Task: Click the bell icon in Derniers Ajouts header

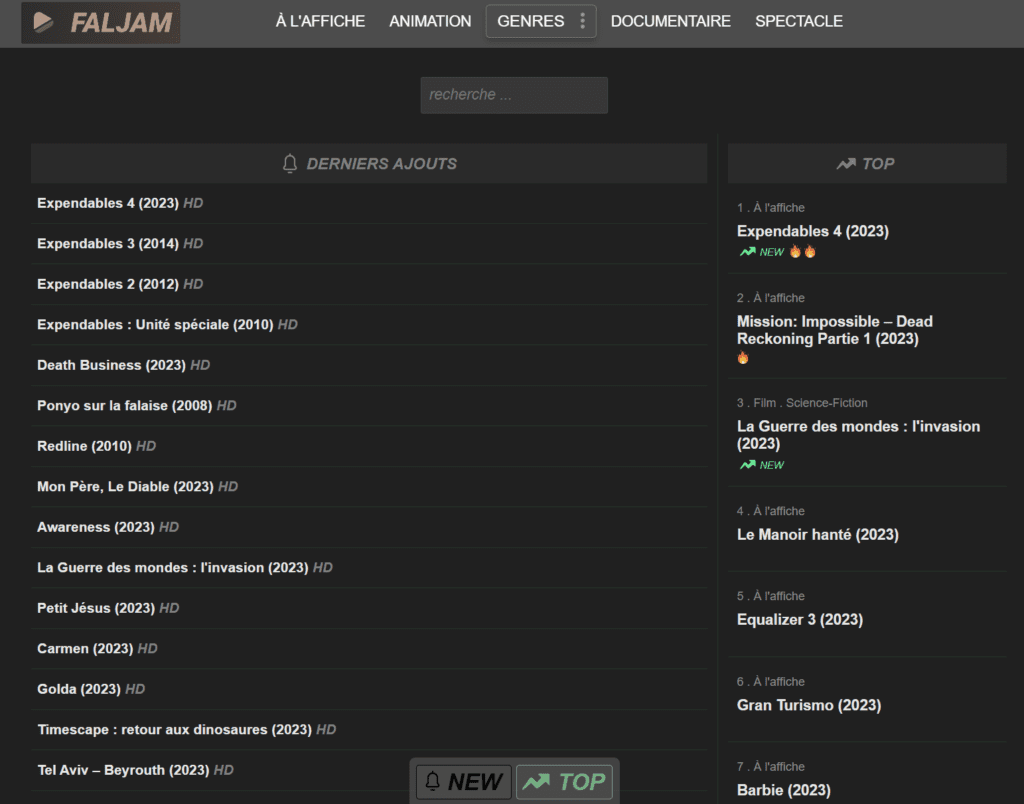Action: point(290,163)
